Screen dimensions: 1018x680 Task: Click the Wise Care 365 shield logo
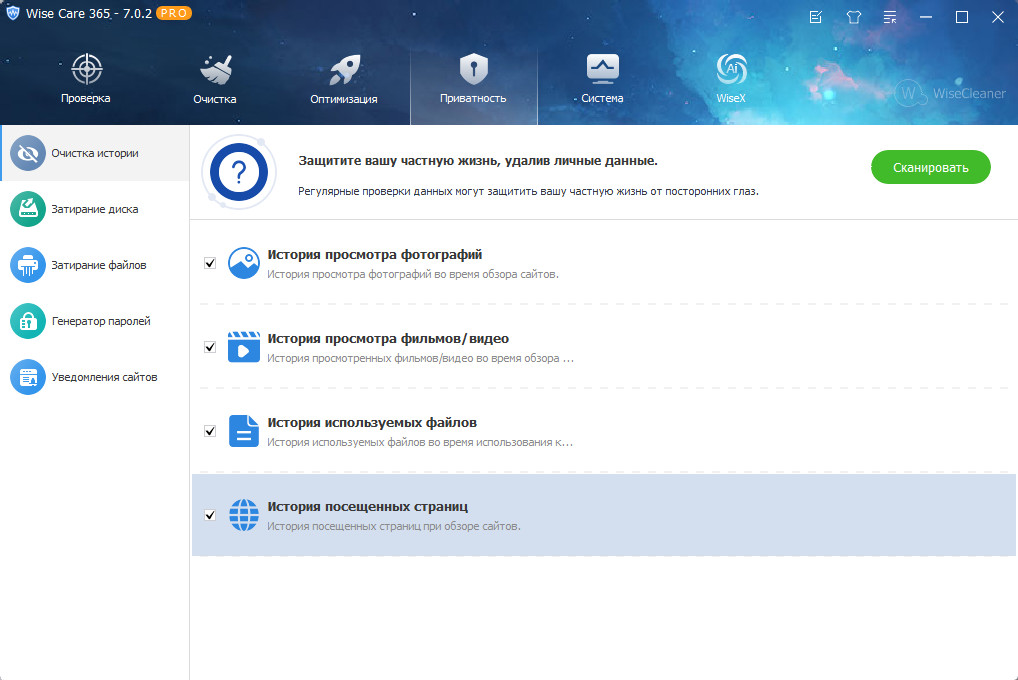point(13,13)
